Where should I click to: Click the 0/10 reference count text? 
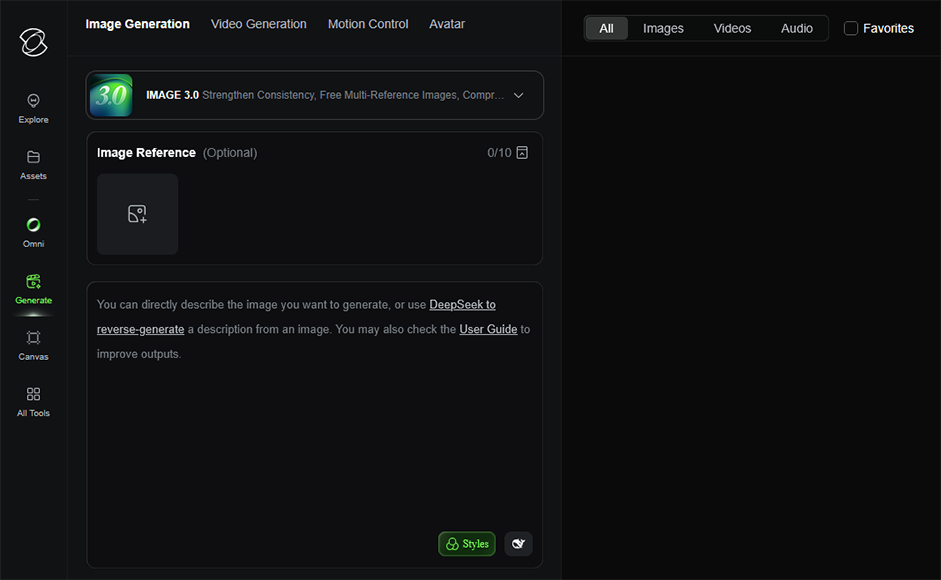499,153
